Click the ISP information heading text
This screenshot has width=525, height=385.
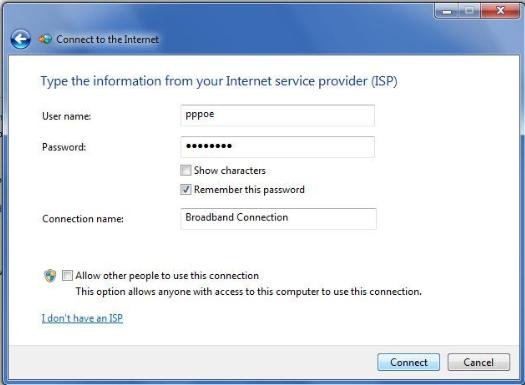click(219, 81)
